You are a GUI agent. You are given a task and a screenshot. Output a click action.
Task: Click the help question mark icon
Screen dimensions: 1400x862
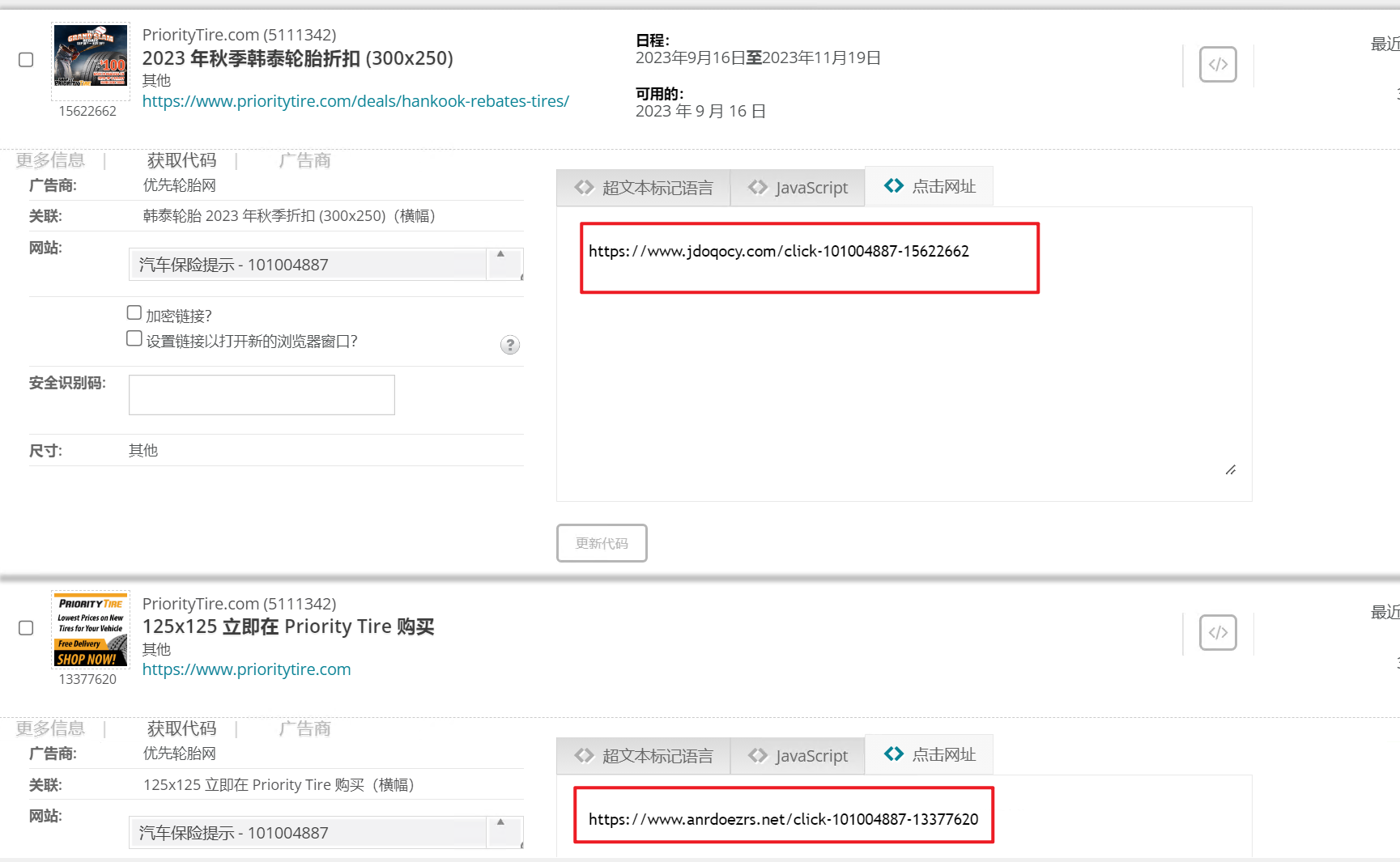tap(509, 345)
